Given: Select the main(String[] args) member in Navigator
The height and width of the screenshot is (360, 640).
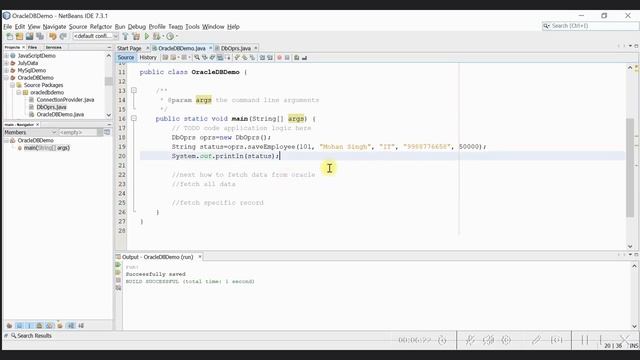Looking at the screenshot, I should tap(47, 148).
